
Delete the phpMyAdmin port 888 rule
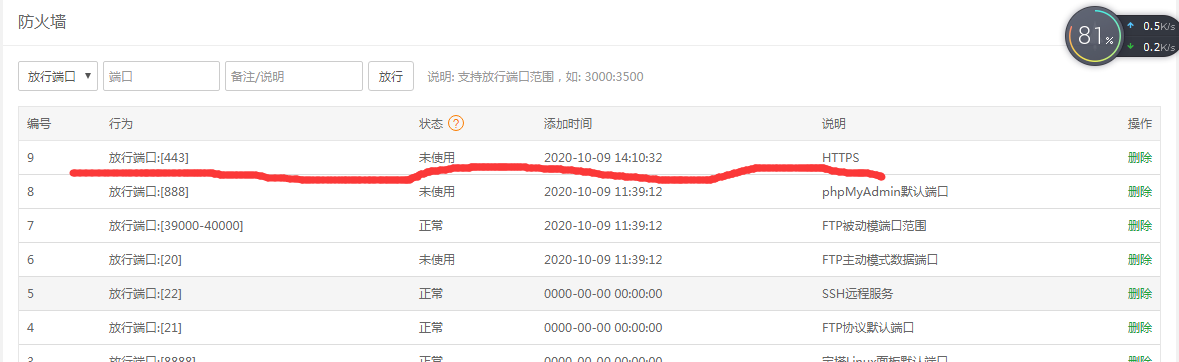(1140, 192)
